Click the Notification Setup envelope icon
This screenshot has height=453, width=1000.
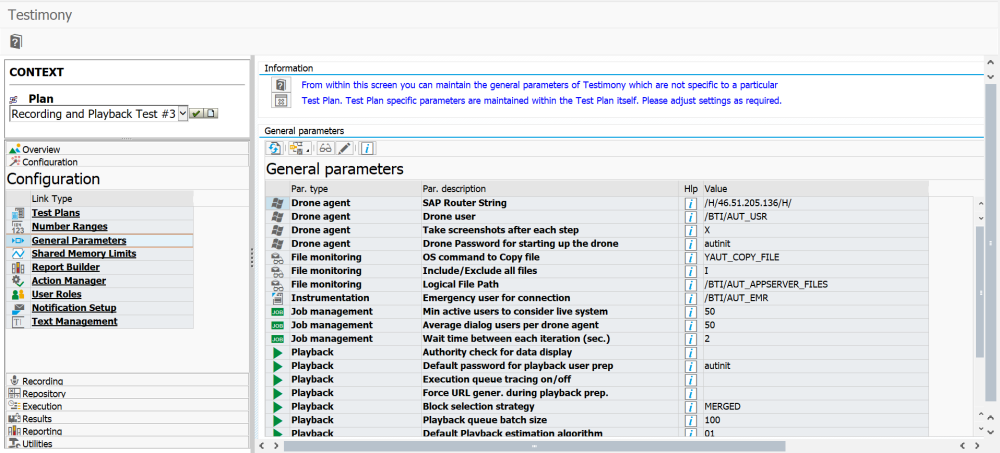coord(18,308)
